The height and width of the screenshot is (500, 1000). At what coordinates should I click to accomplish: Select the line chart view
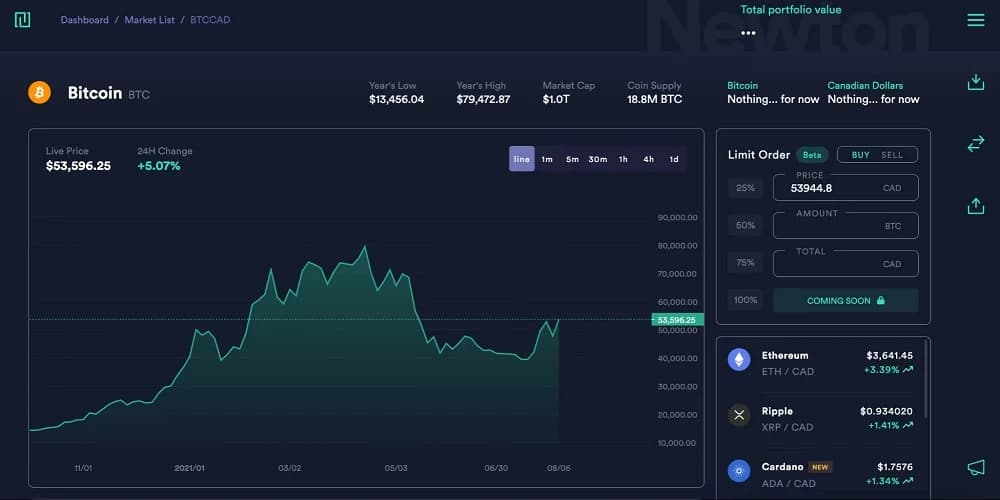pyautogui.click(x=522, y=159)
